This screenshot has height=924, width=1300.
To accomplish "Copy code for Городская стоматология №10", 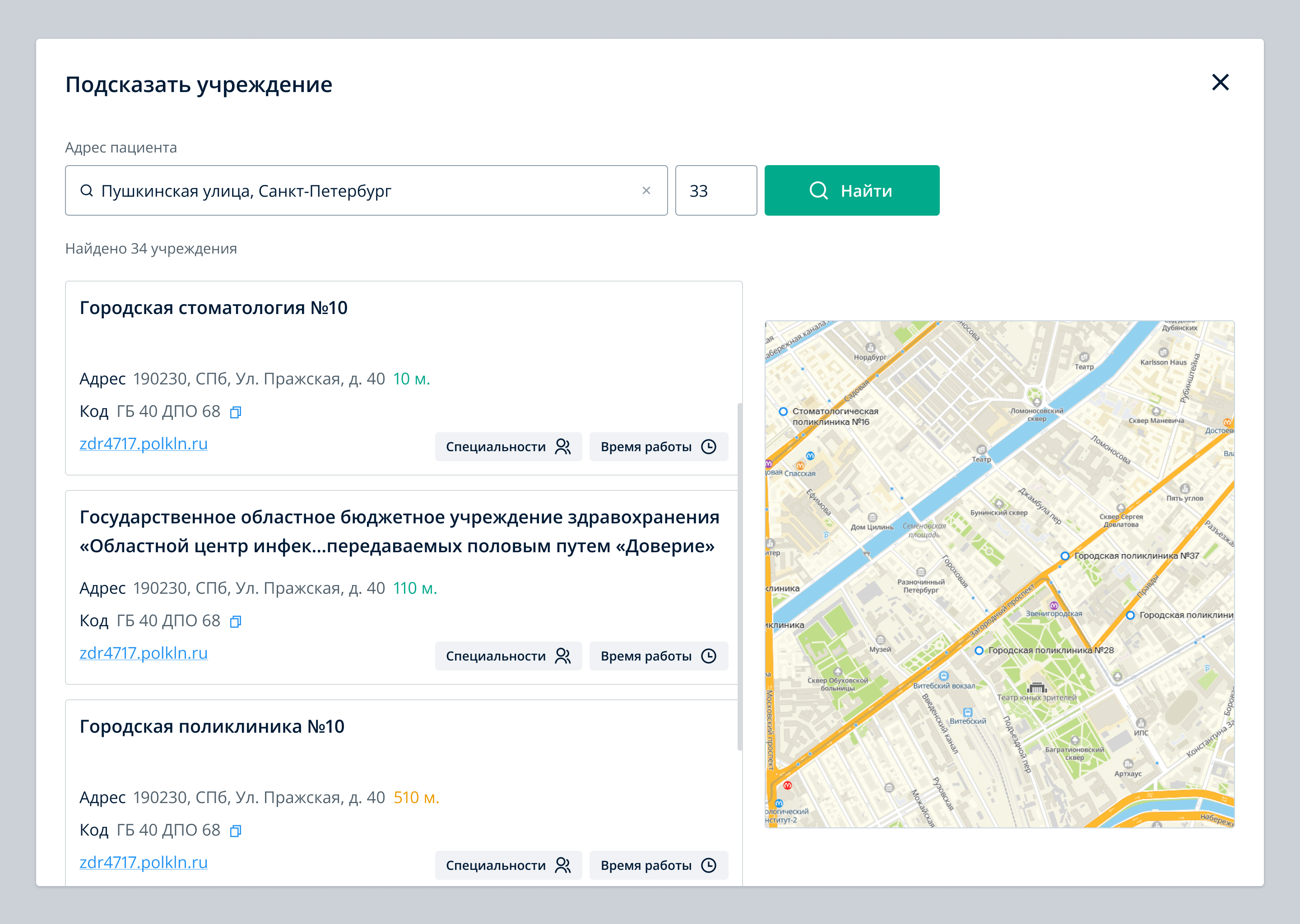I will pyautogui.click(x=235, y=412).
